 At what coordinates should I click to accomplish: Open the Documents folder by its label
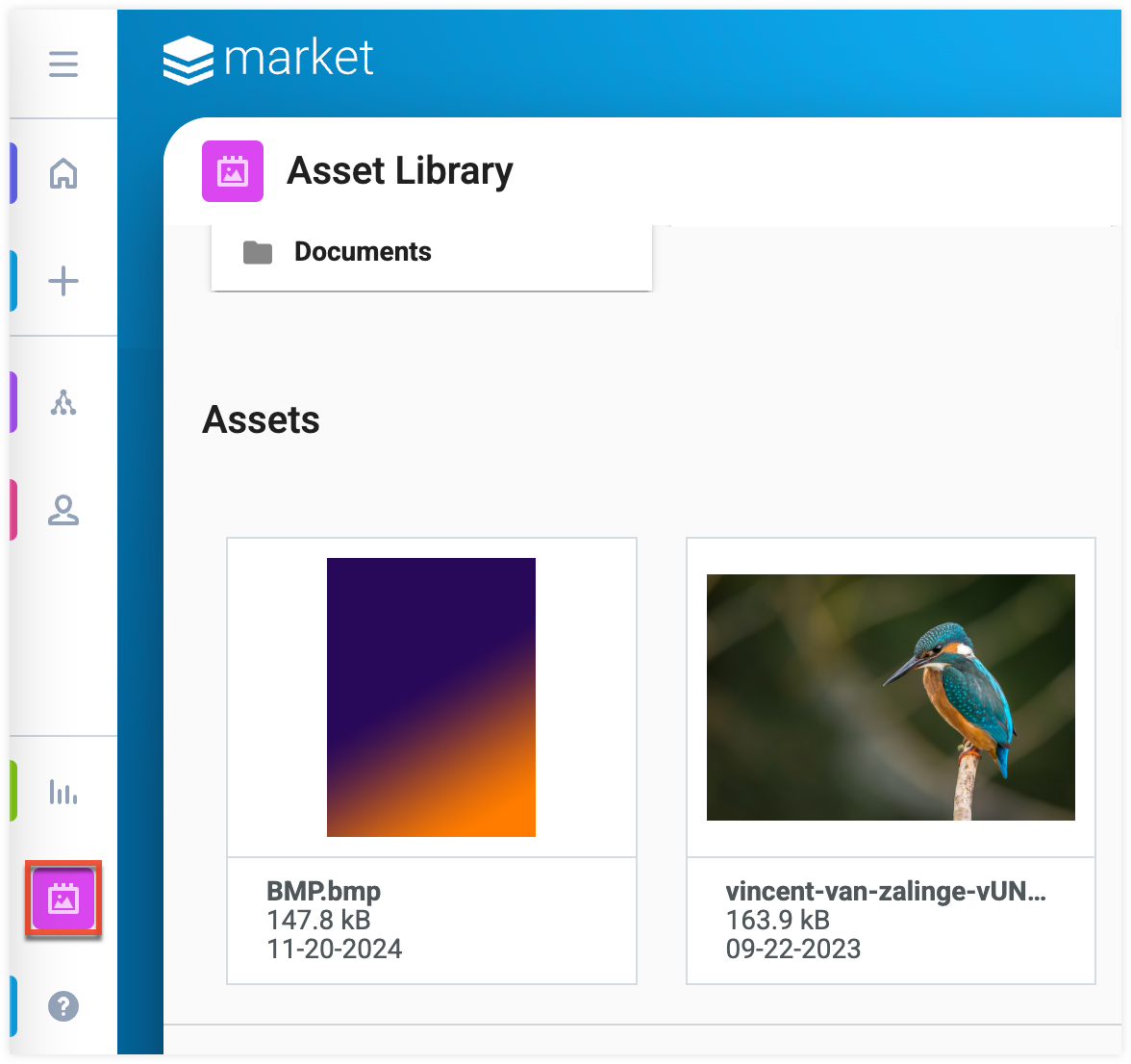(x=363, y=252)
